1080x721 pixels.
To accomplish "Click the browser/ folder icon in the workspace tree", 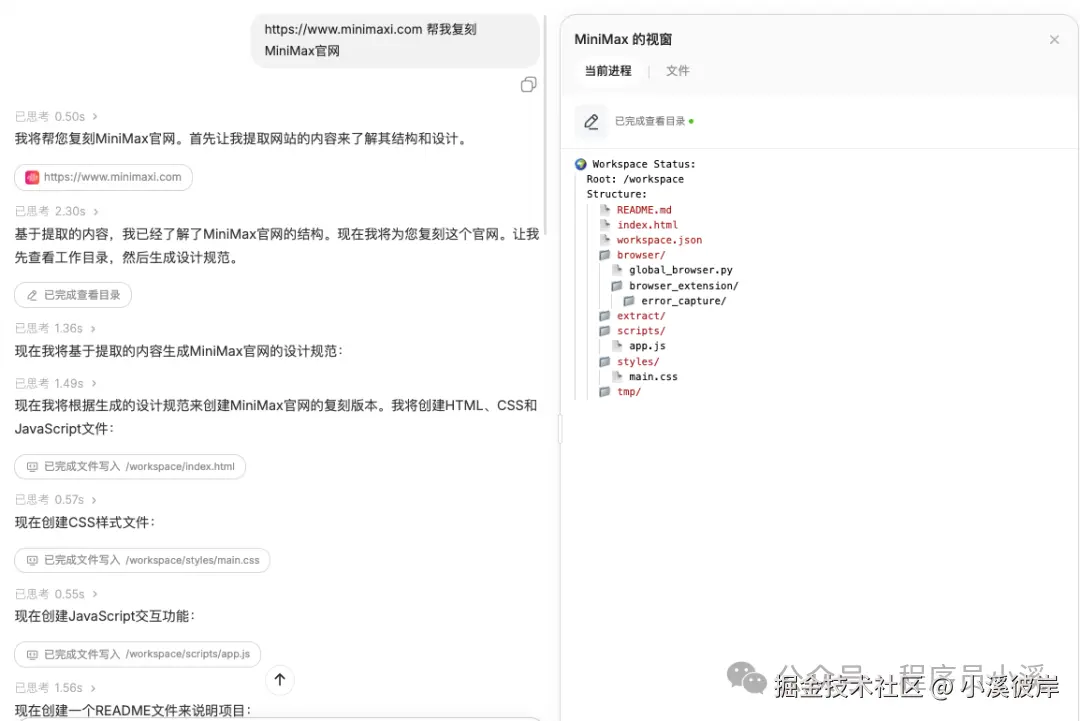I will tap(604, 254).
